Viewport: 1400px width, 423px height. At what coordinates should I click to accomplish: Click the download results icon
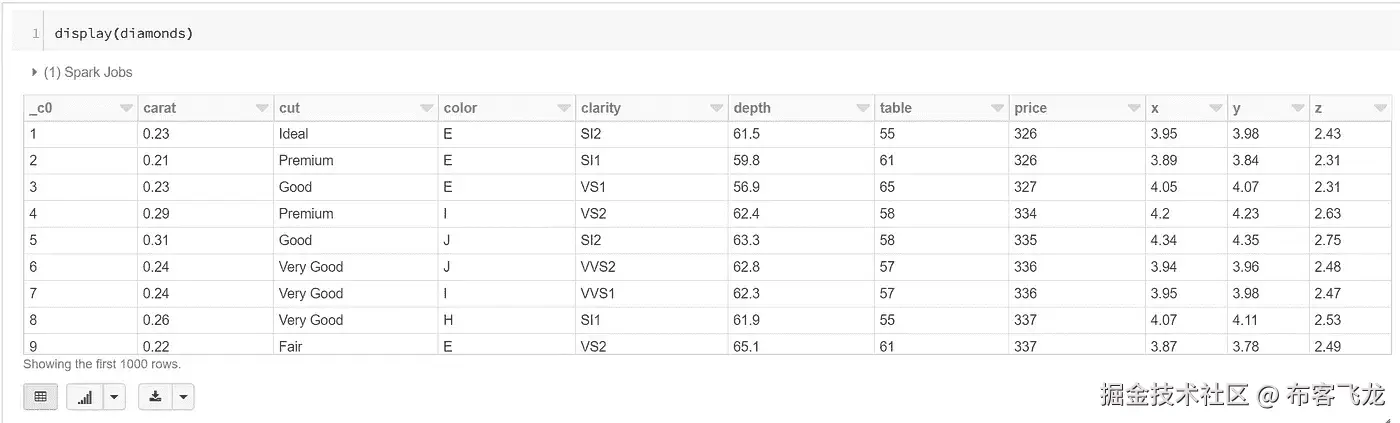(155, 397)
